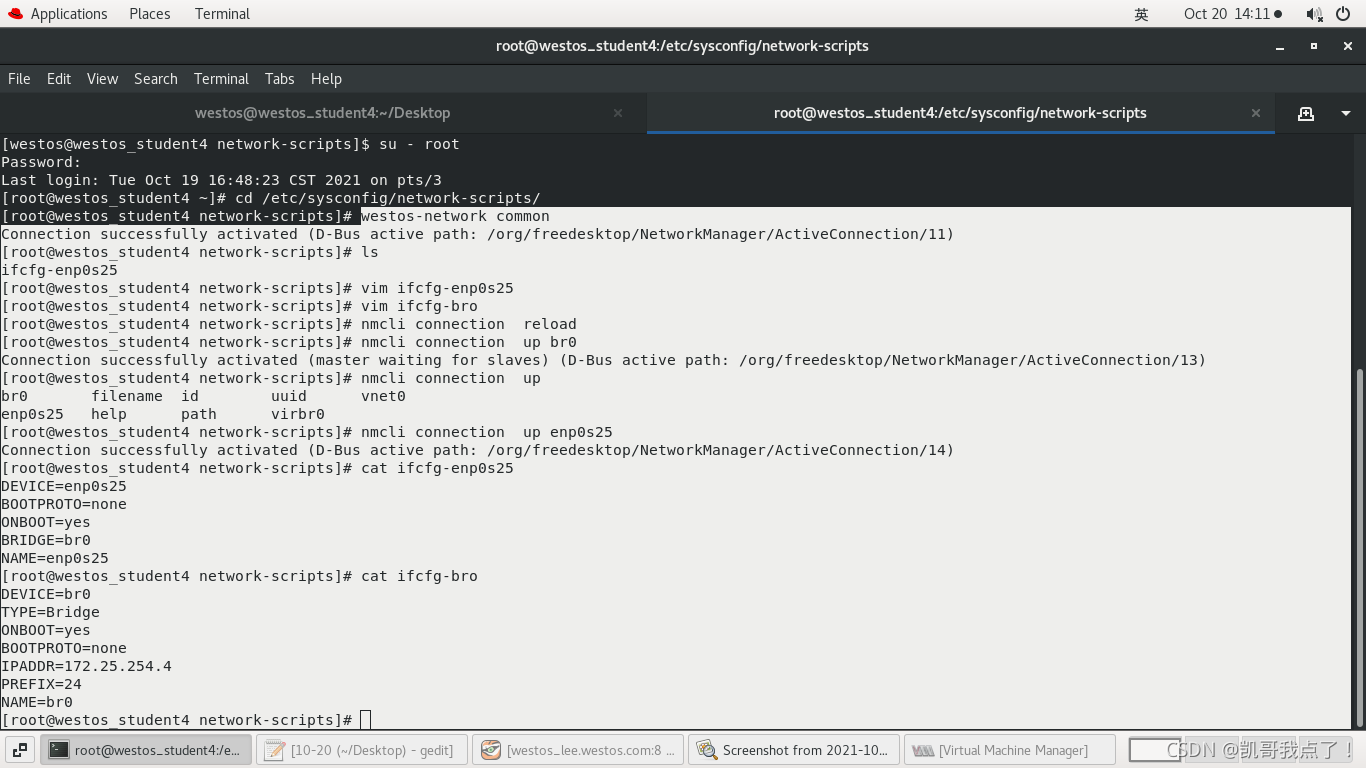Open the Places menu
The image size is (1366, 768).
[x=149, y=13]
